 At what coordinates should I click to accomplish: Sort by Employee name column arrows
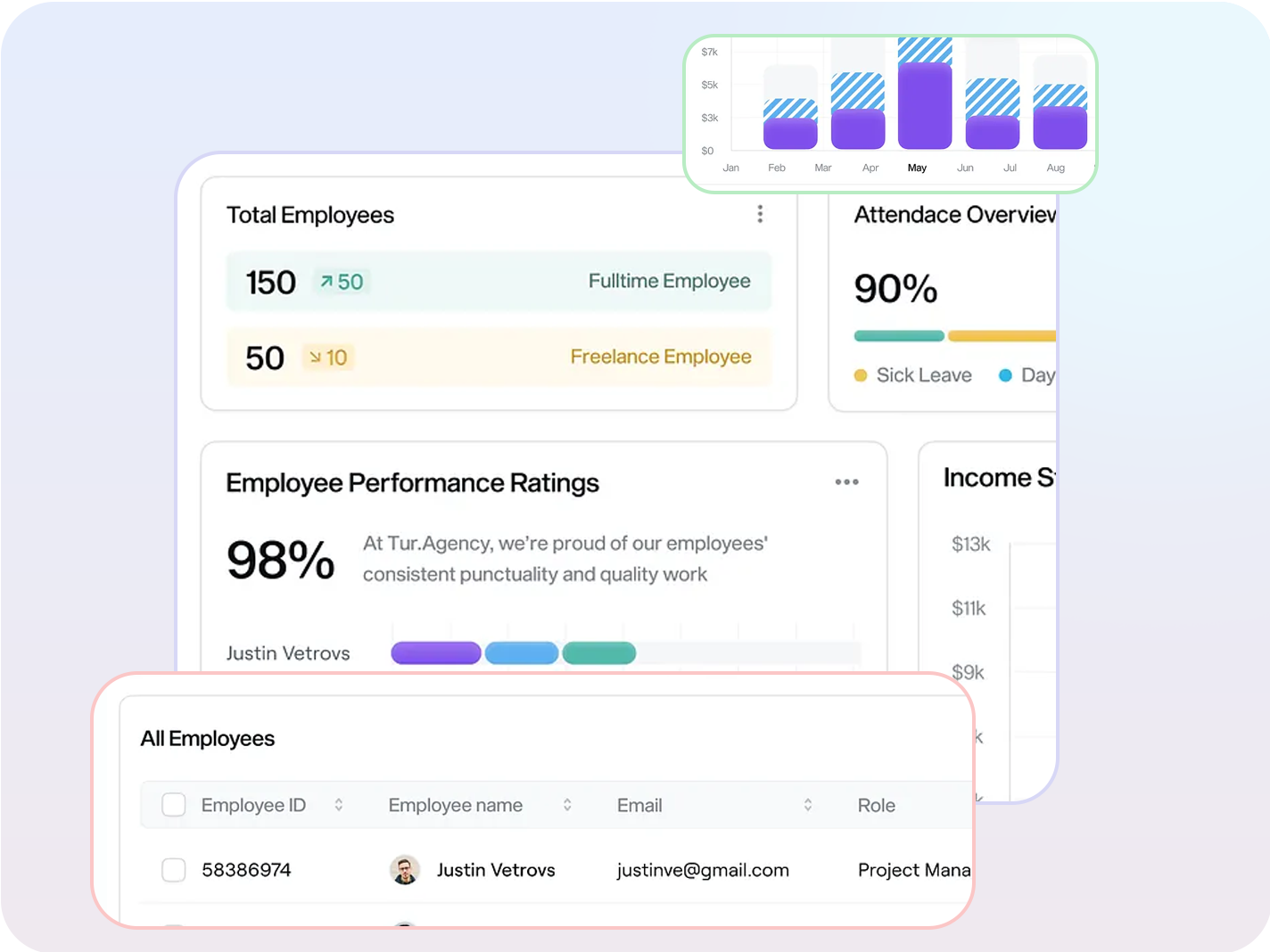(567, 805)
